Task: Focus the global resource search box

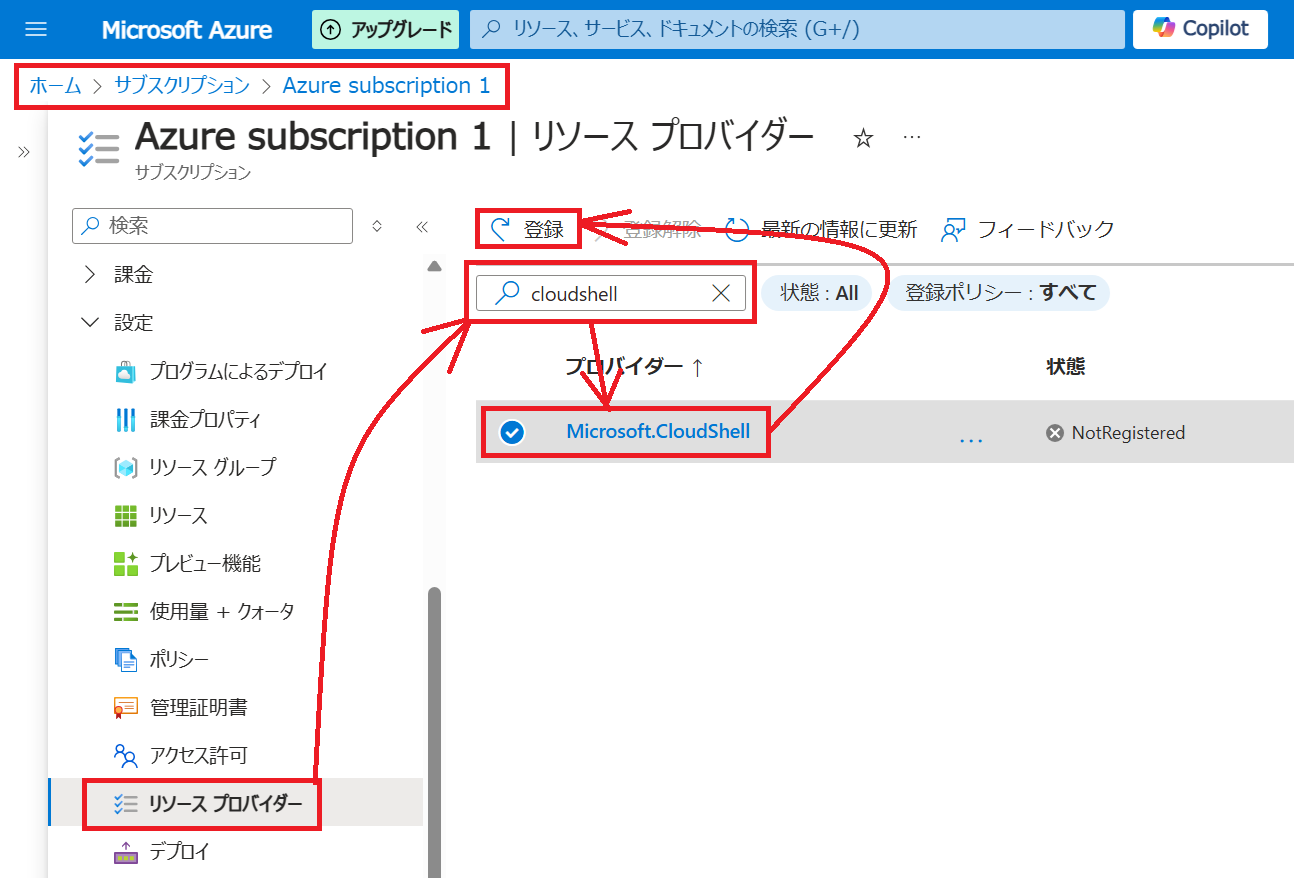Action: pyautogui.click(x=797, y=29)
